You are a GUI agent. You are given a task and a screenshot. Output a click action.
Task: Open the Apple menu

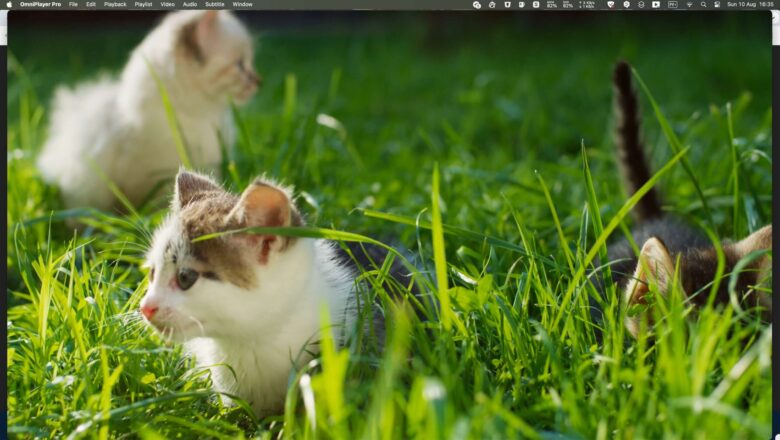[x=9, y=4]
